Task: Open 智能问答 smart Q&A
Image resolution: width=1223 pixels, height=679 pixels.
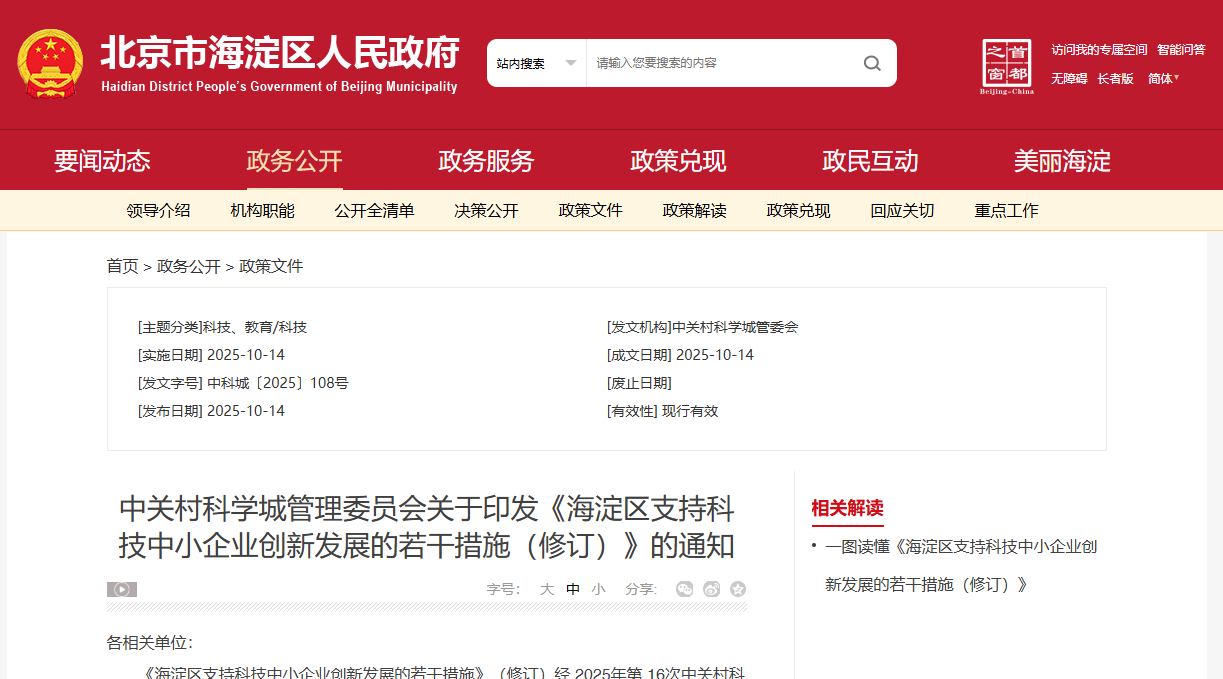Action: tap(1183, 48)
